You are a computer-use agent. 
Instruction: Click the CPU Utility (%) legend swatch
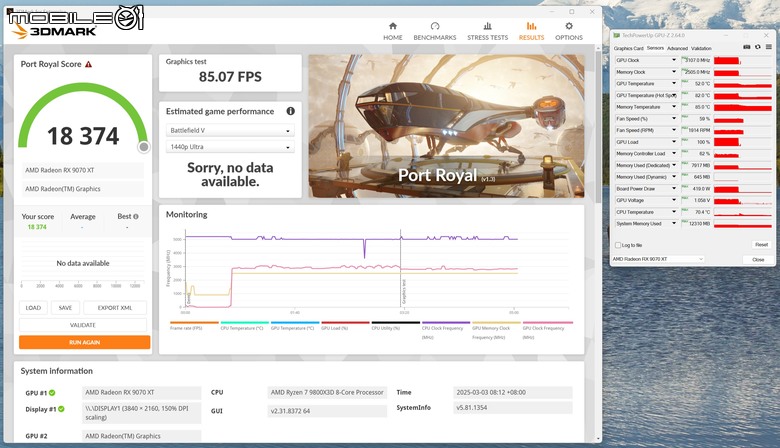[x=395, y=323]
